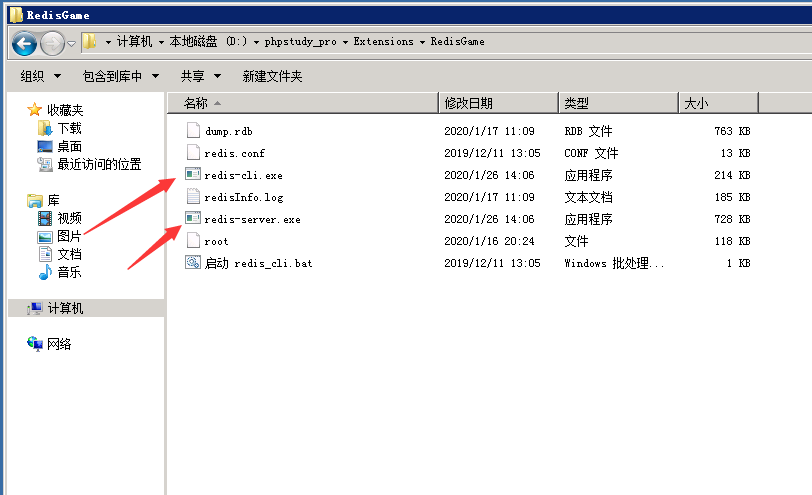Sort by 类型 column header
The image size is (812, 495).
(x=618, y=103)
